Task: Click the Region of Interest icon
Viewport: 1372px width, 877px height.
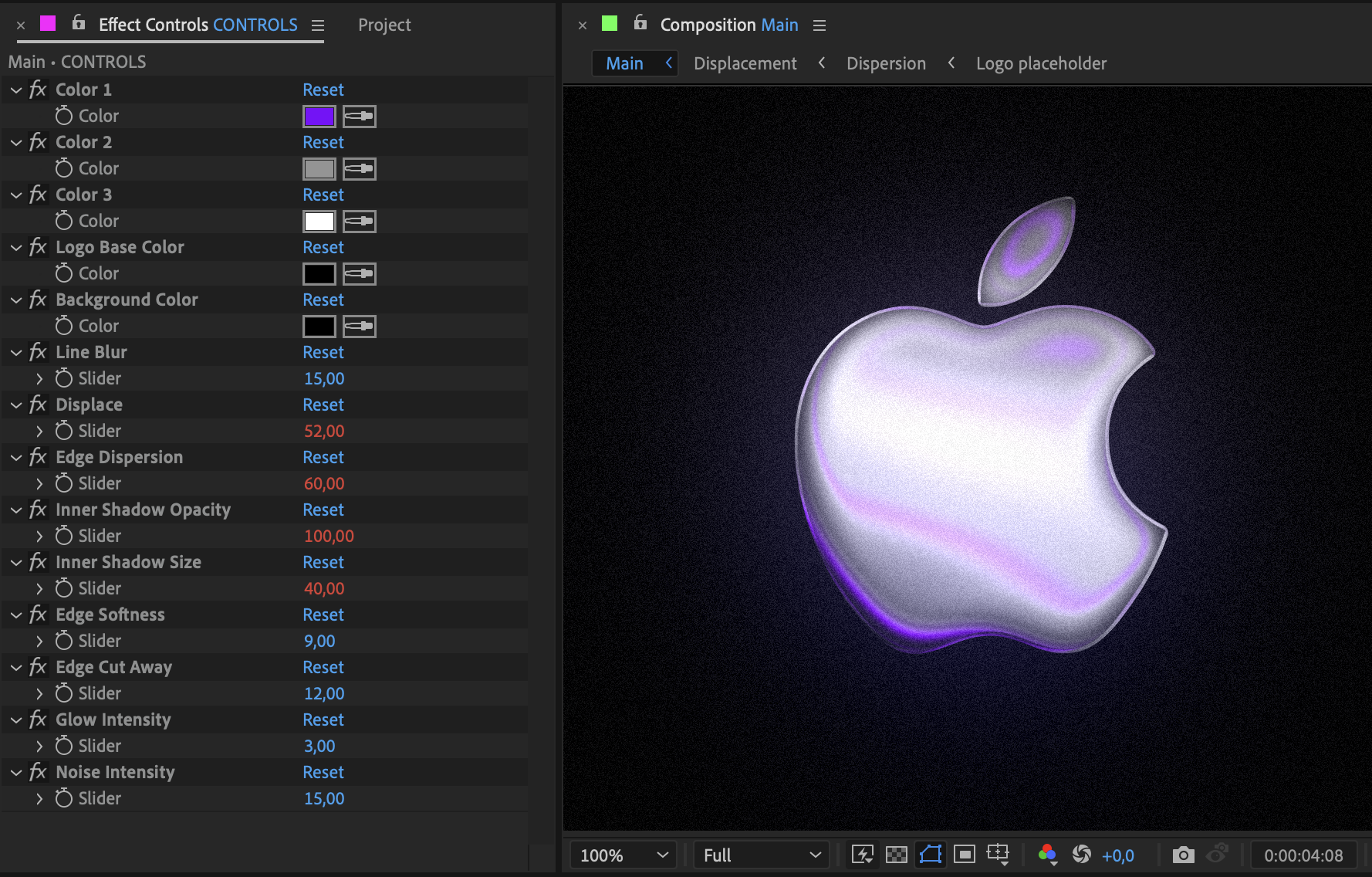Action: (965, 854)
